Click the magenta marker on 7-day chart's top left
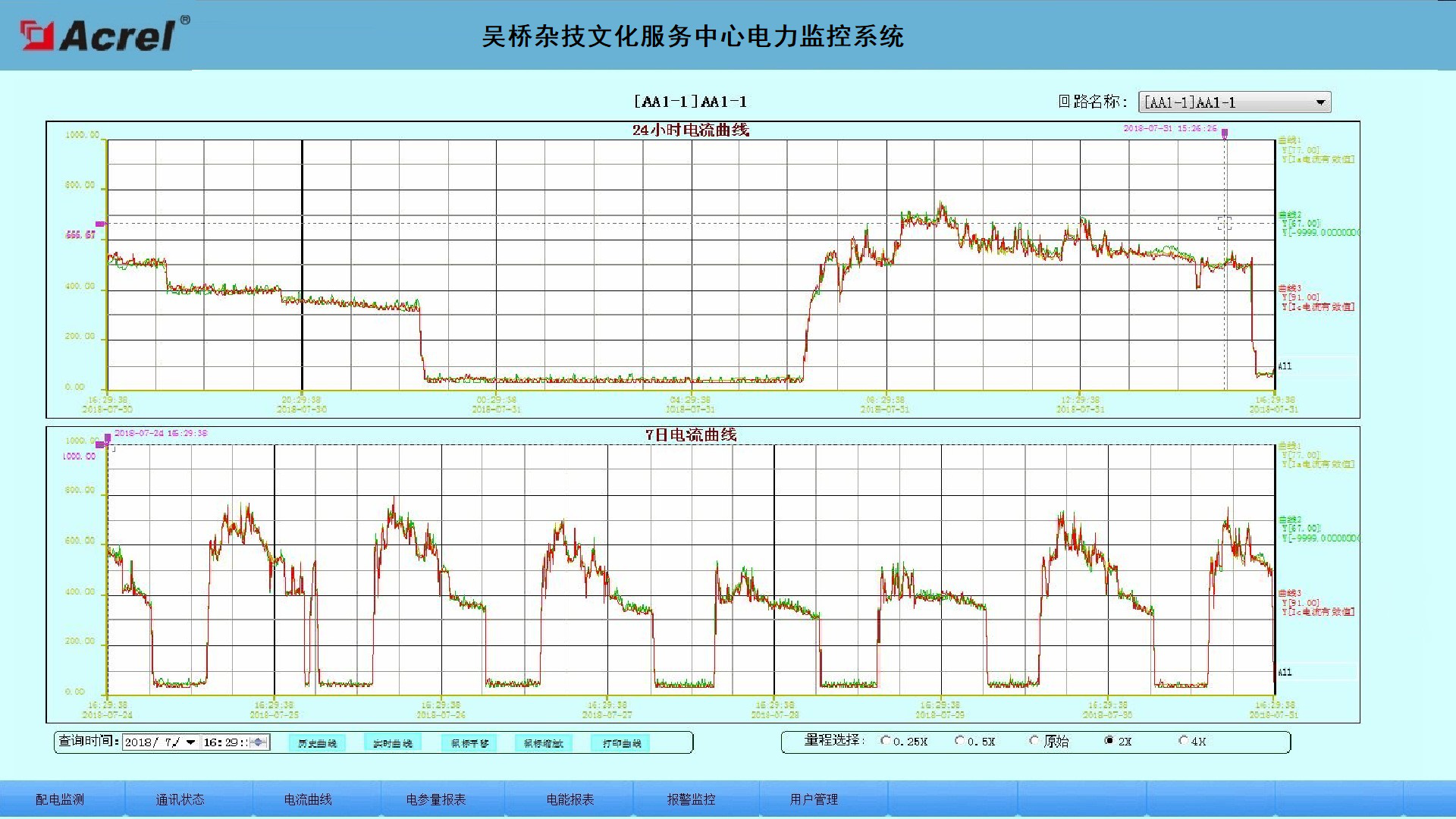Viewport: 1456px width, 819px height. pyautogui.click(x=107, y=438)
